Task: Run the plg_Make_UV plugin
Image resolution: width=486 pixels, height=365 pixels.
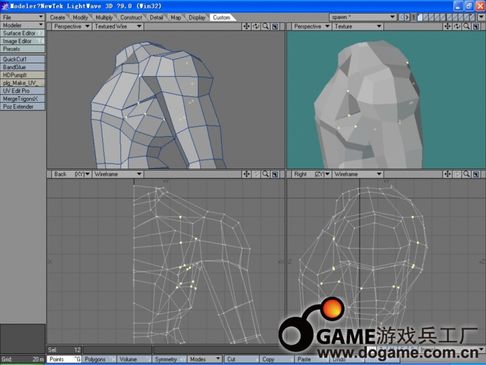Action: [22, 83]
